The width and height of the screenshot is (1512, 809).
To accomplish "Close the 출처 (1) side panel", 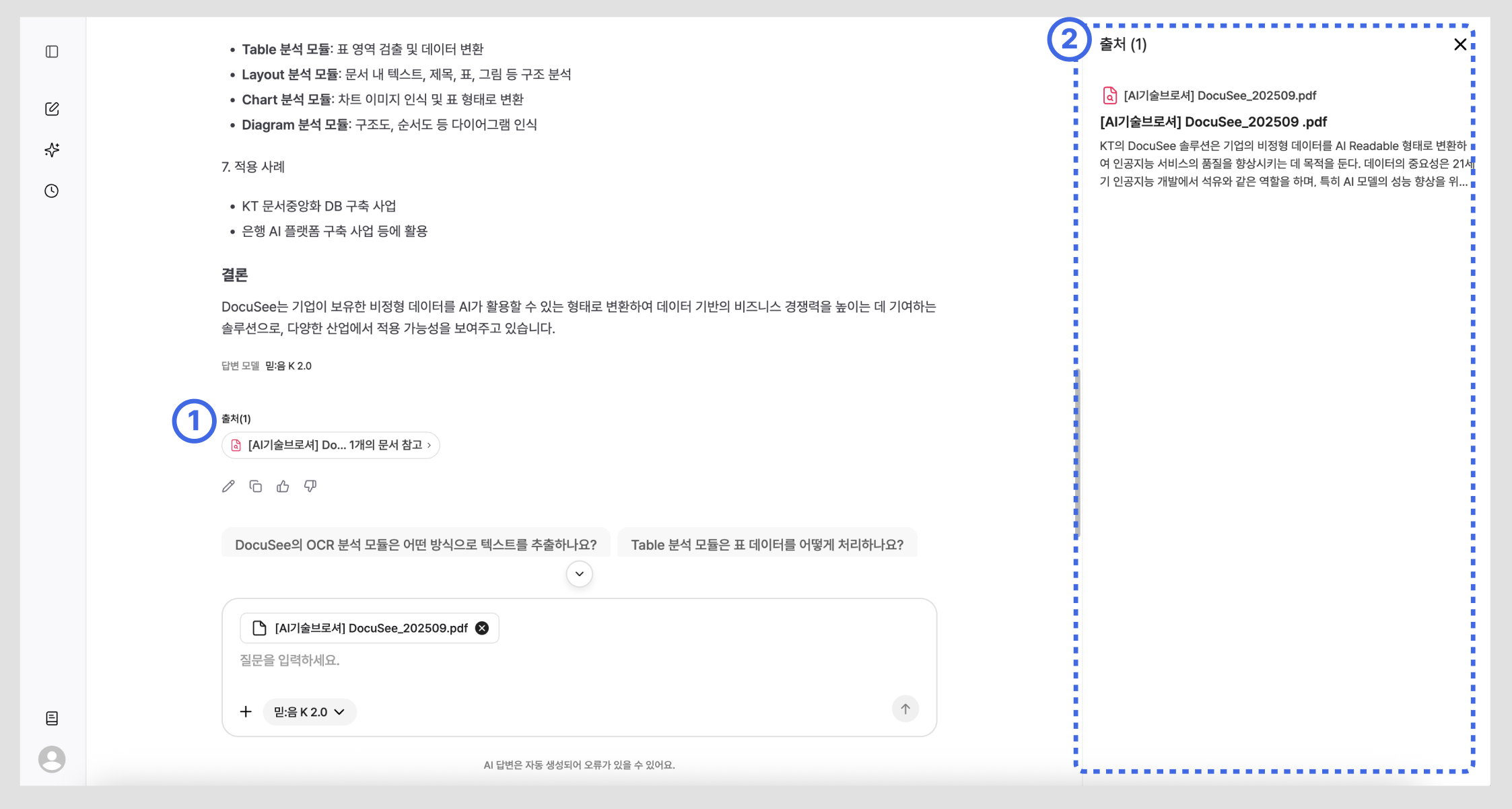I will pos(1459,44).
